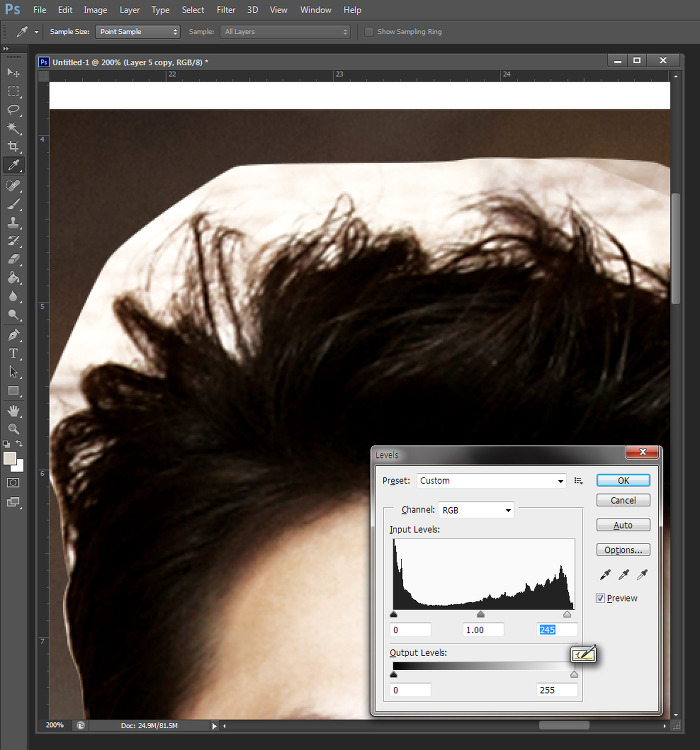
Task: Select the Move tool
Action: [14, 73]
